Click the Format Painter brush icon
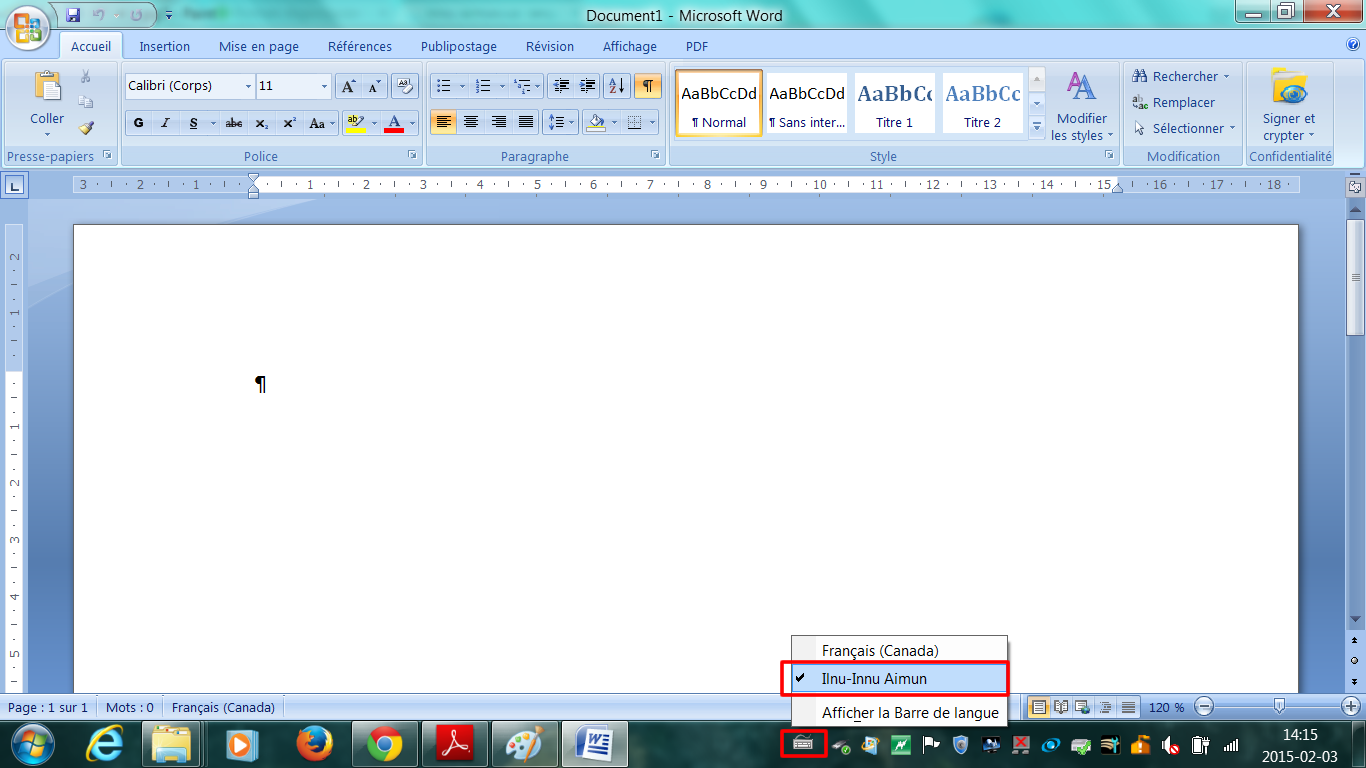The width and height of the screenshot is (1366, 768). point(86,128)
